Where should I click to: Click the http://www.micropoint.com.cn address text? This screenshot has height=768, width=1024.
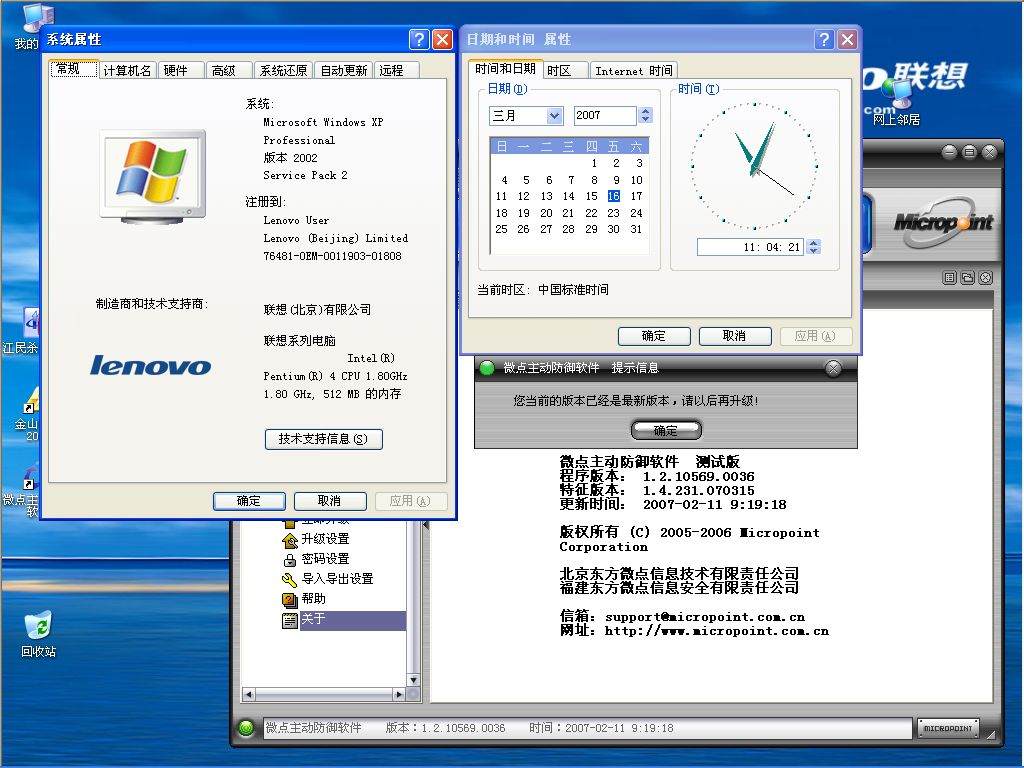click(716, 631)
